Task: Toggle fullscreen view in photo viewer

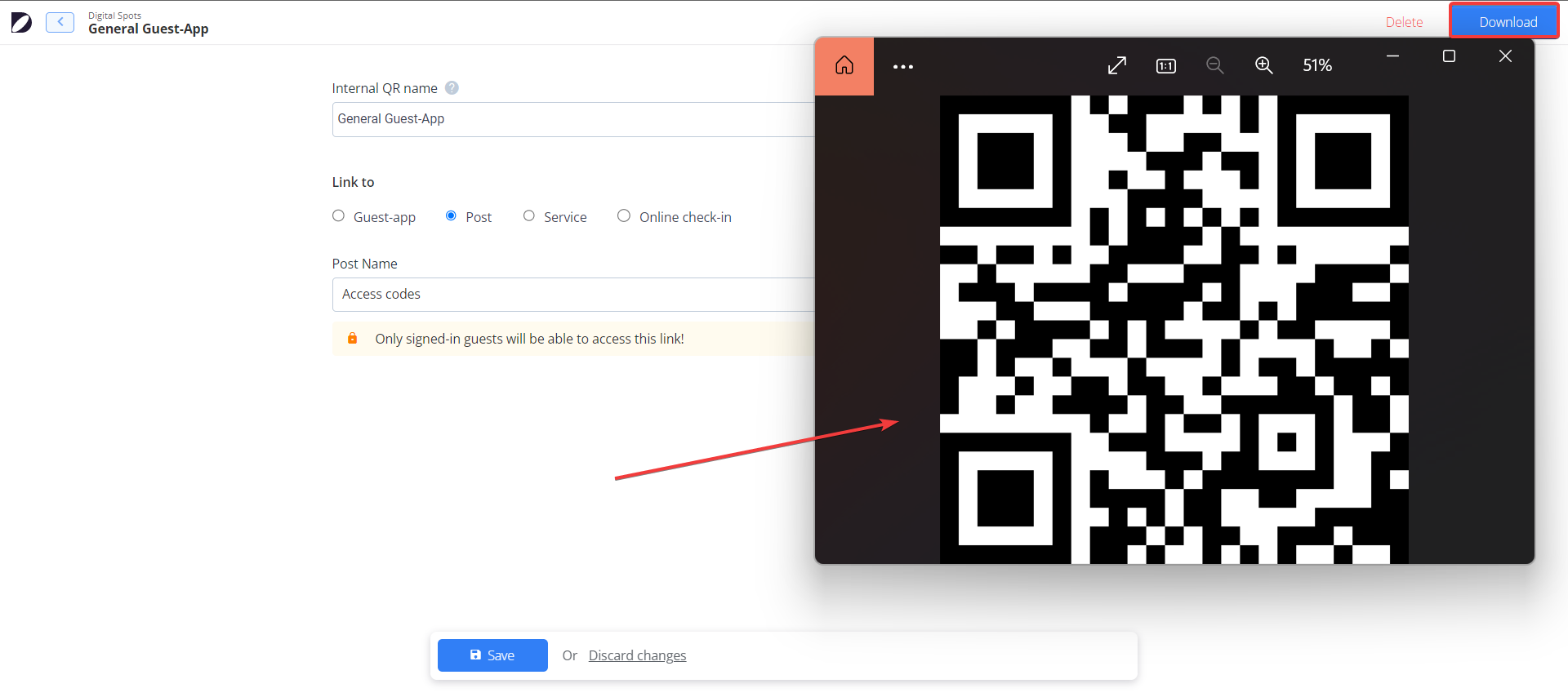Action: (1117, 65)
